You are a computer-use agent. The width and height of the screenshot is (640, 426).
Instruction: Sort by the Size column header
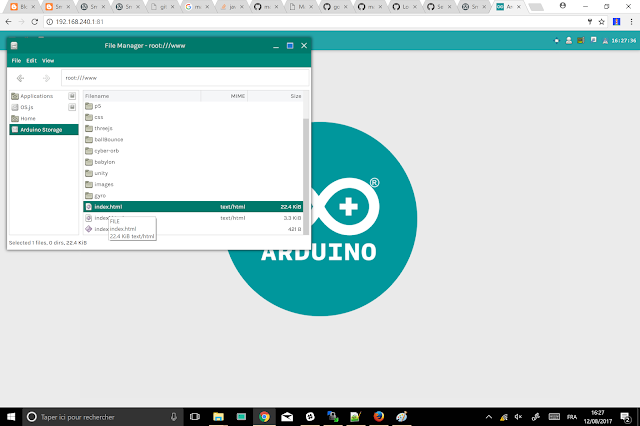(276, 96)
